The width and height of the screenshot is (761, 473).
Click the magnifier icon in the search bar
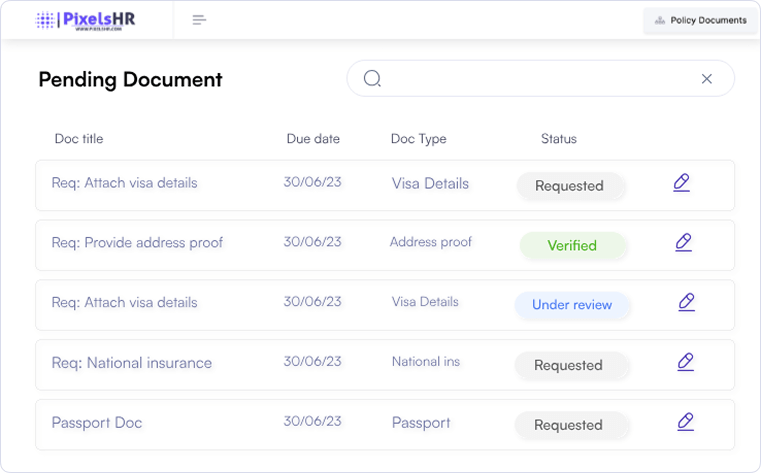372,78
